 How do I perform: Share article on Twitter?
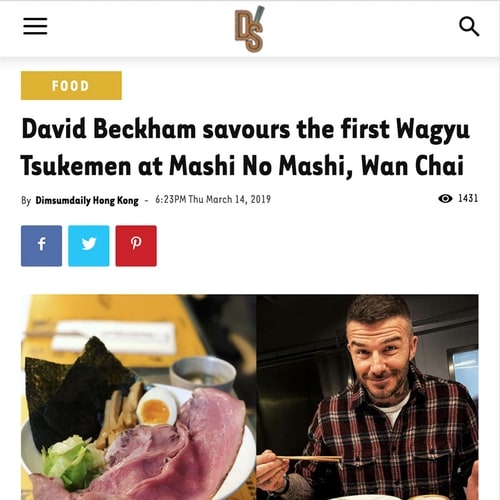(89, 246)
